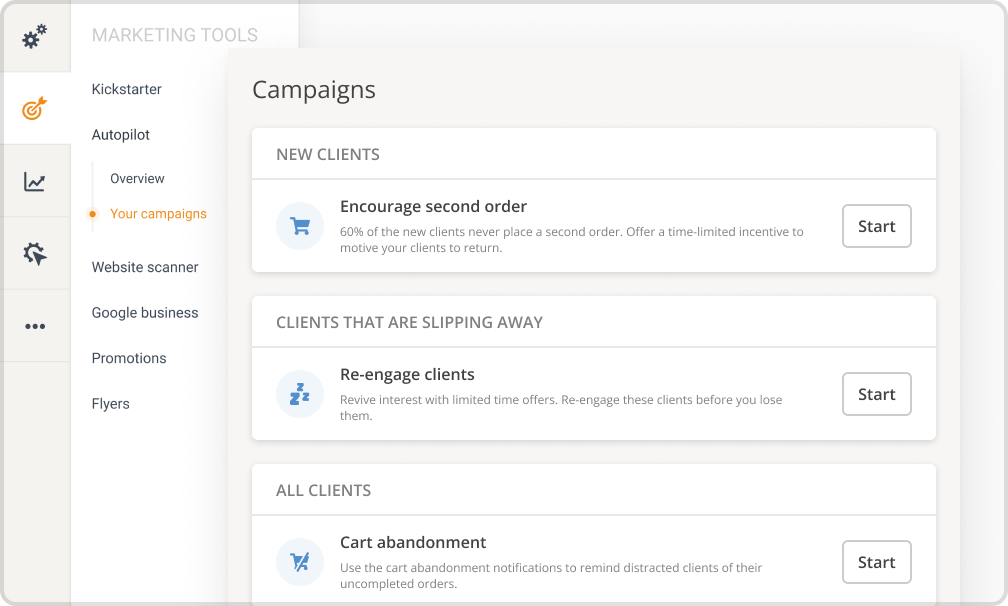Open the ellipsis more options sidebar icon
1008x606 pixels.
(x=33, y=325)
